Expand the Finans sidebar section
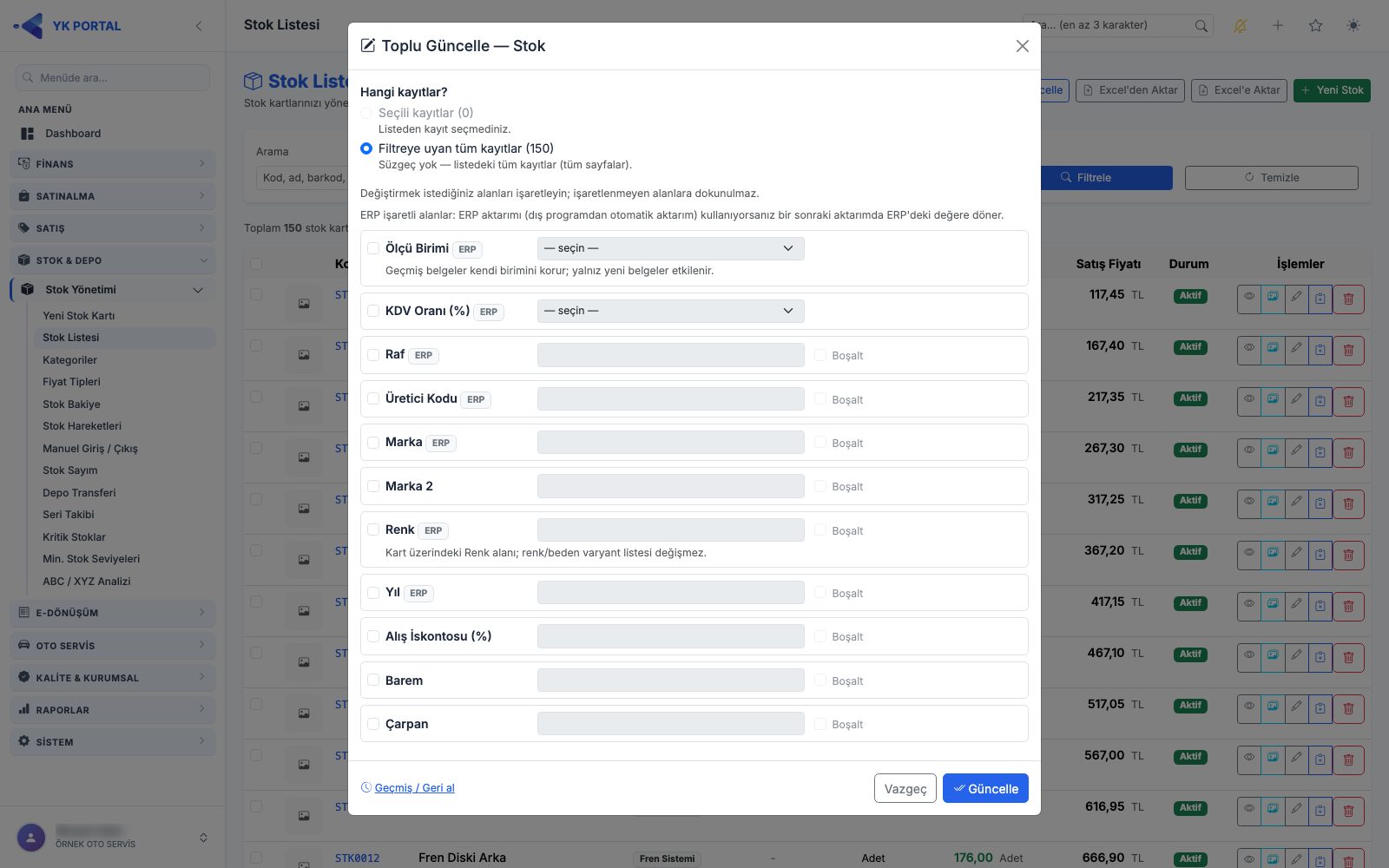The width and height of the screenshot is (1389, 868). pos(113,164)
